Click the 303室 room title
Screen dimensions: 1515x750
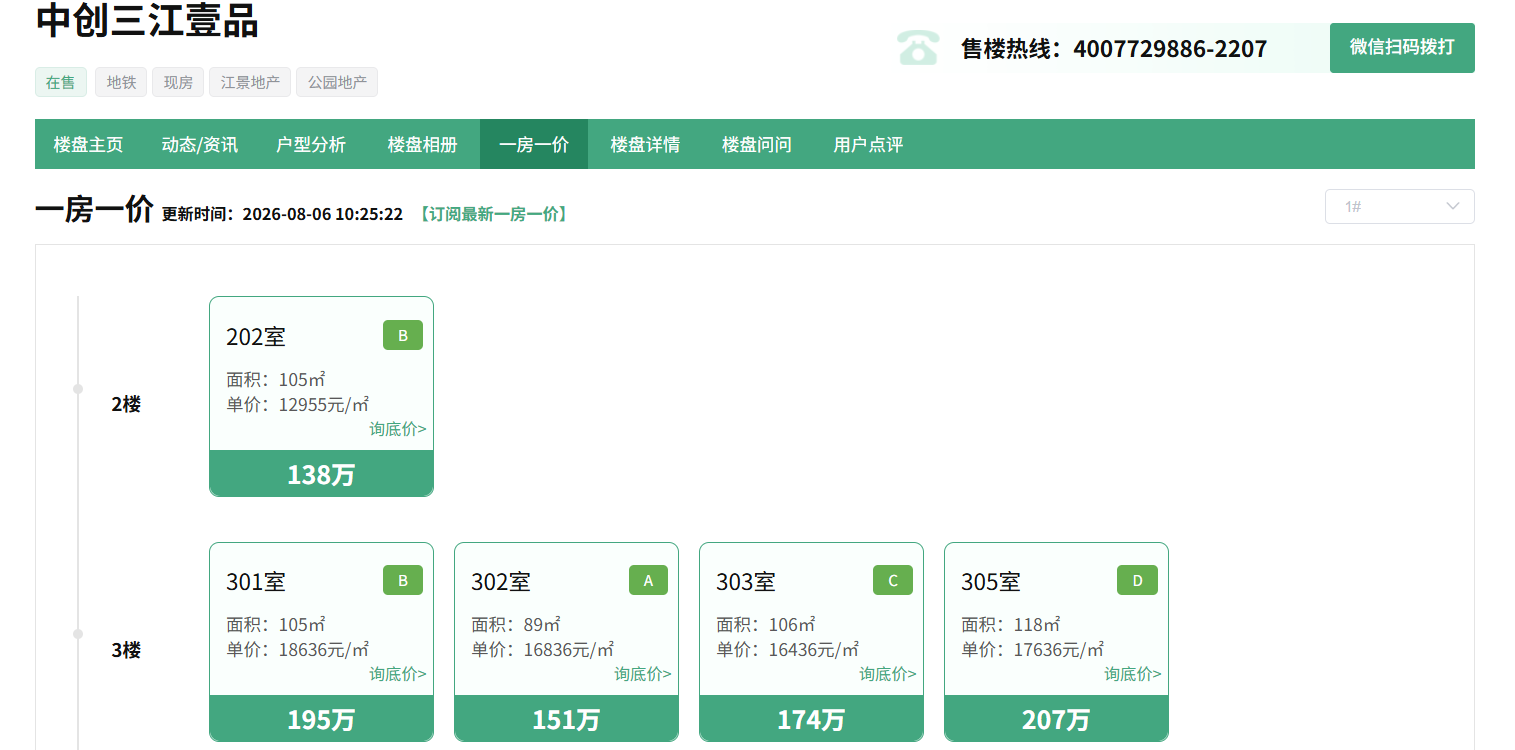tap(746, 582)
